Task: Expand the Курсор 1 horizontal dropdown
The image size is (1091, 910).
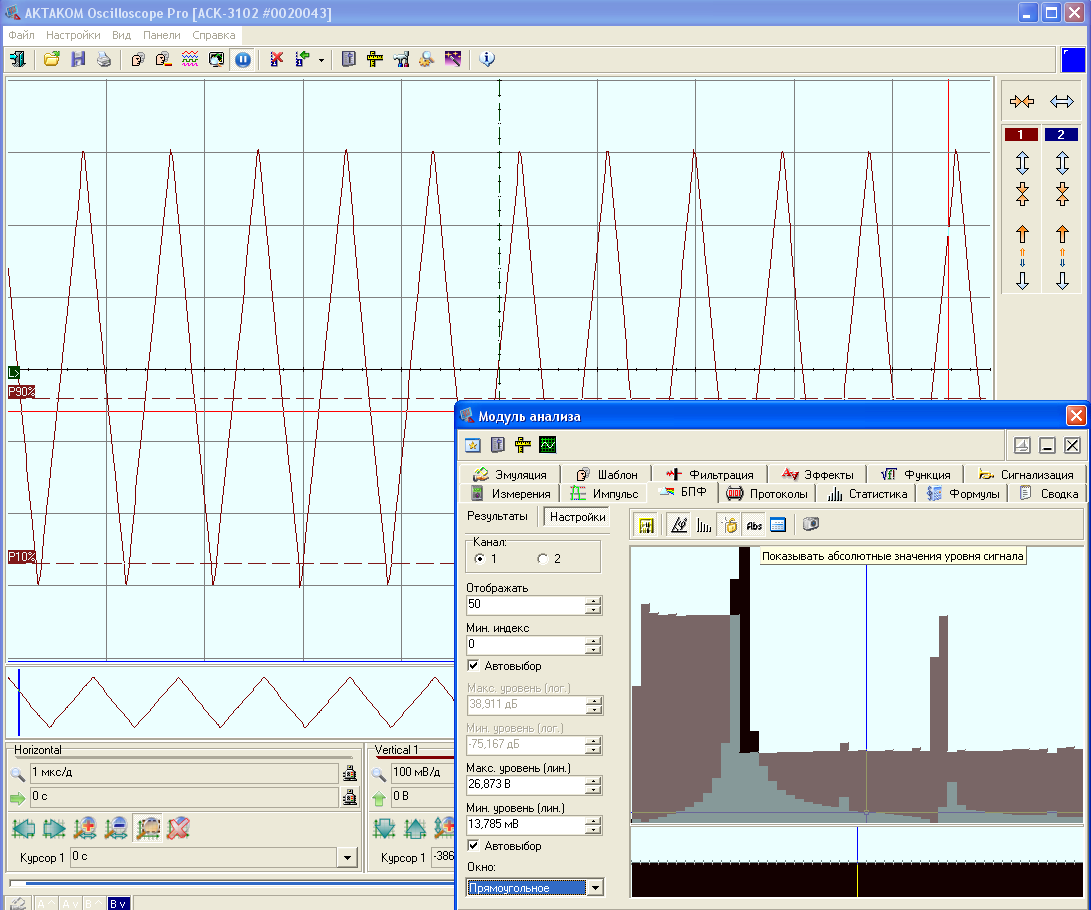Action: coord(347,858)
